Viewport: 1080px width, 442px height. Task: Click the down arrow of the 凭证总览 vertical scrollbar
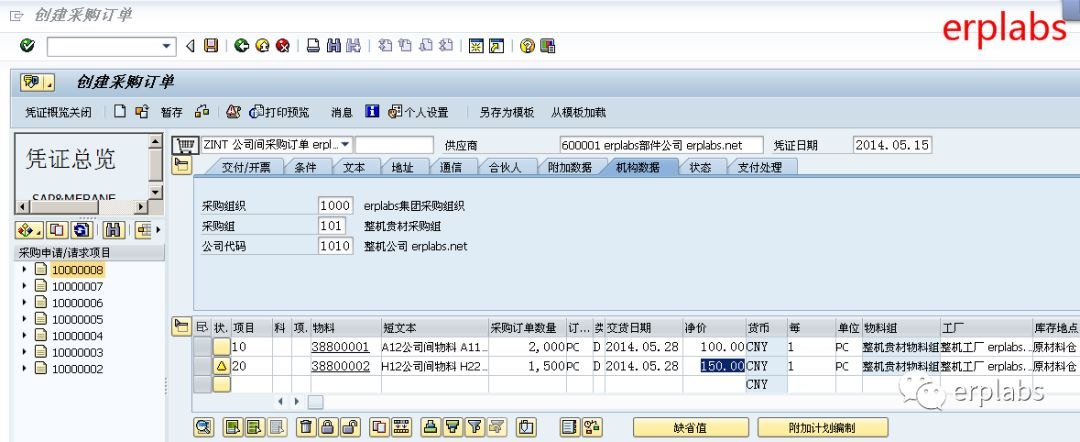coord(156,193)
